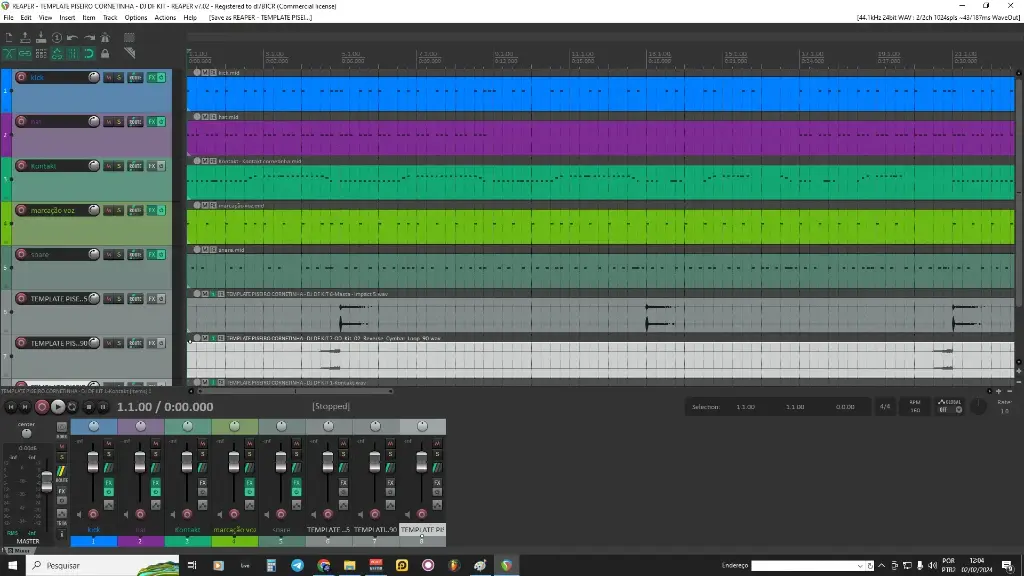
Task: Click the Pesquisar taskbar search box
Action: coord(103,566)
